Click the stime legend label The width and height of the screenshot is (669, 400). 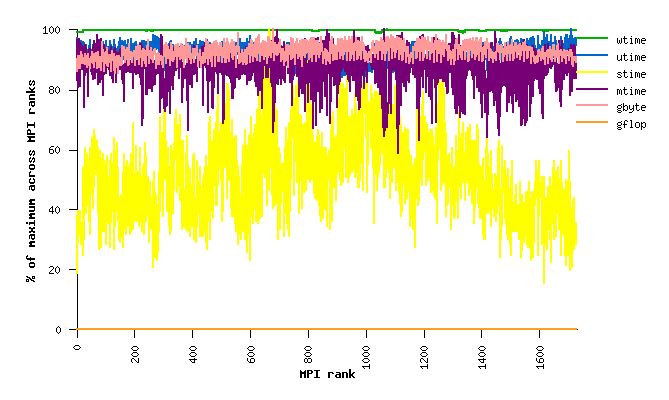631,74
